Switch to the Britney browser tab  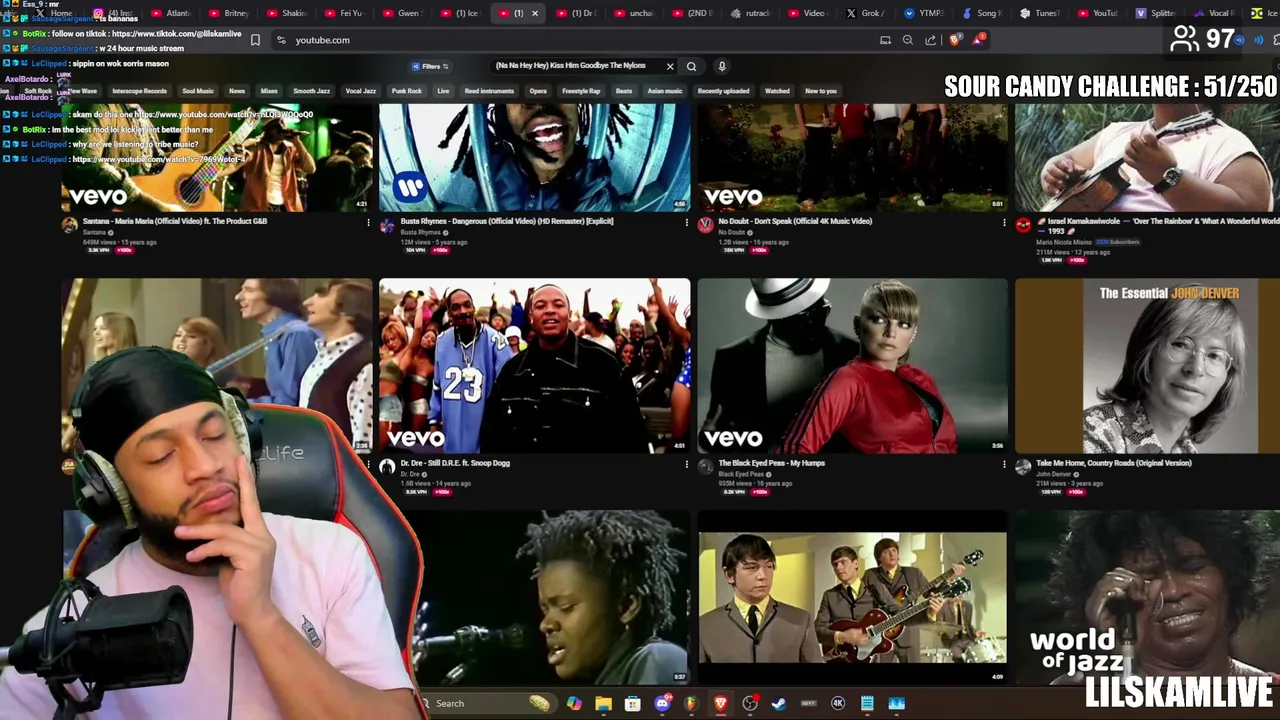[x=229, y=13]
